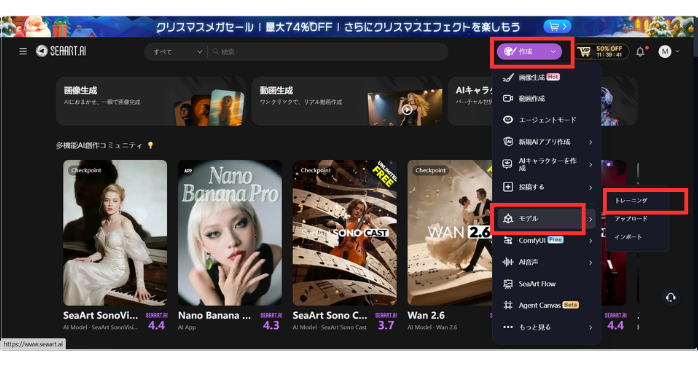698x365 pixels.
Task: Open the 50% OFF cart offer
Action: tap(601, 52)
